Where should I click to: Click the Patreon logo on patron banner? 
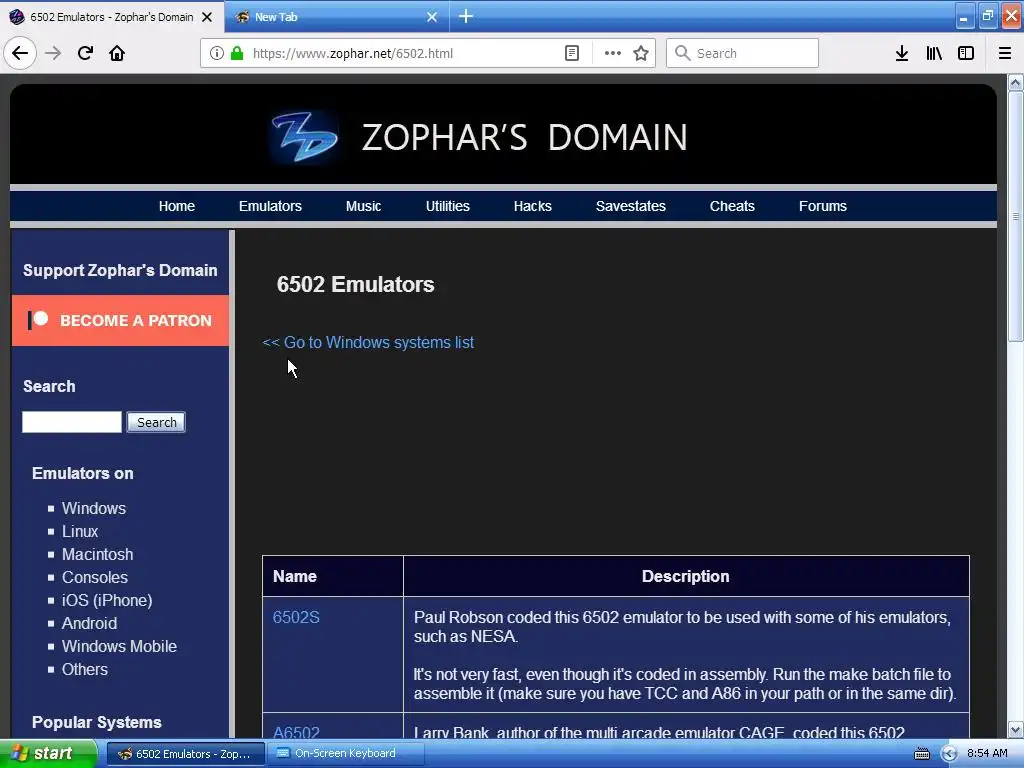[x=38, y=319]
